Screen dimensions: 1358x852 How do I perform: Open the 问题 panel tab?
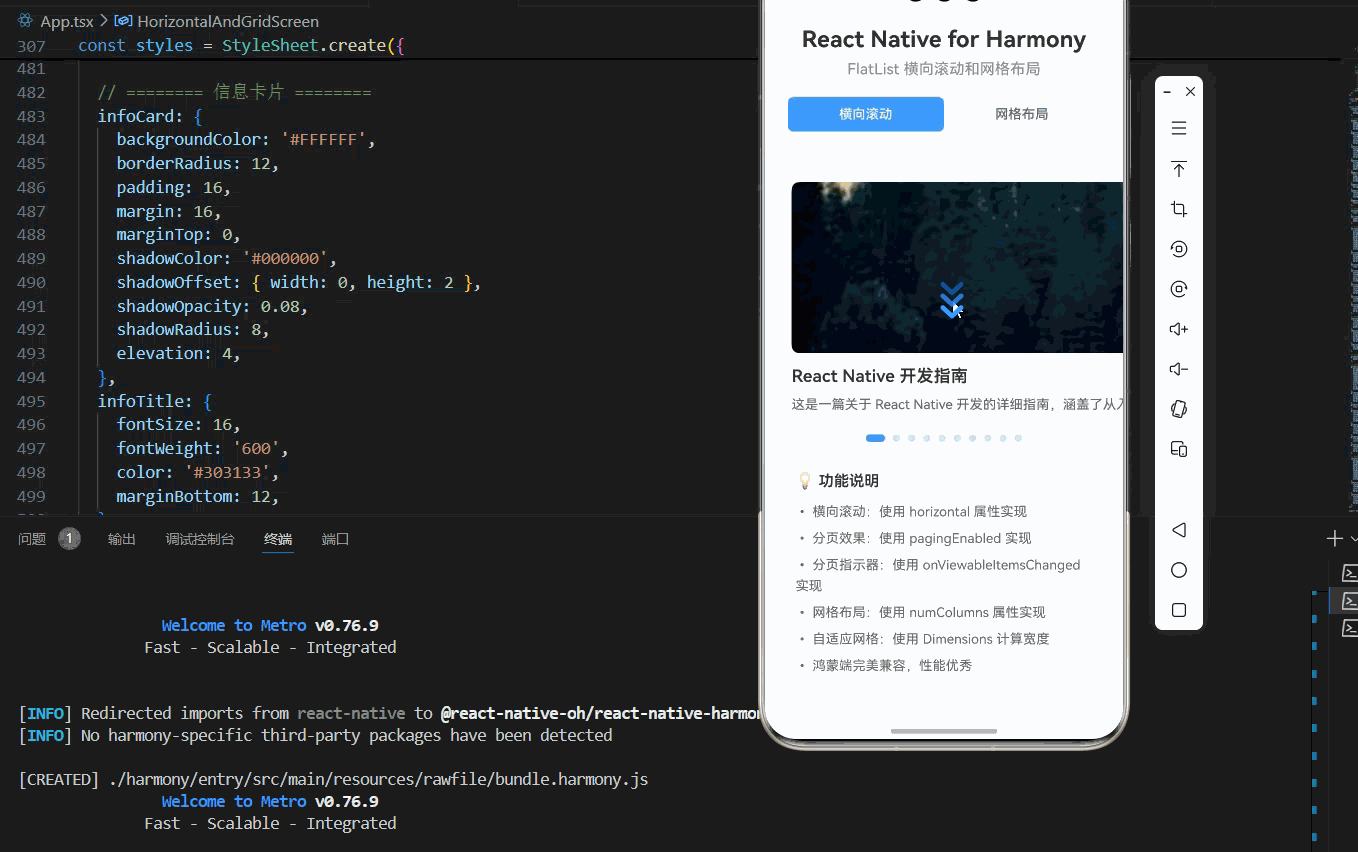point(32,539)
